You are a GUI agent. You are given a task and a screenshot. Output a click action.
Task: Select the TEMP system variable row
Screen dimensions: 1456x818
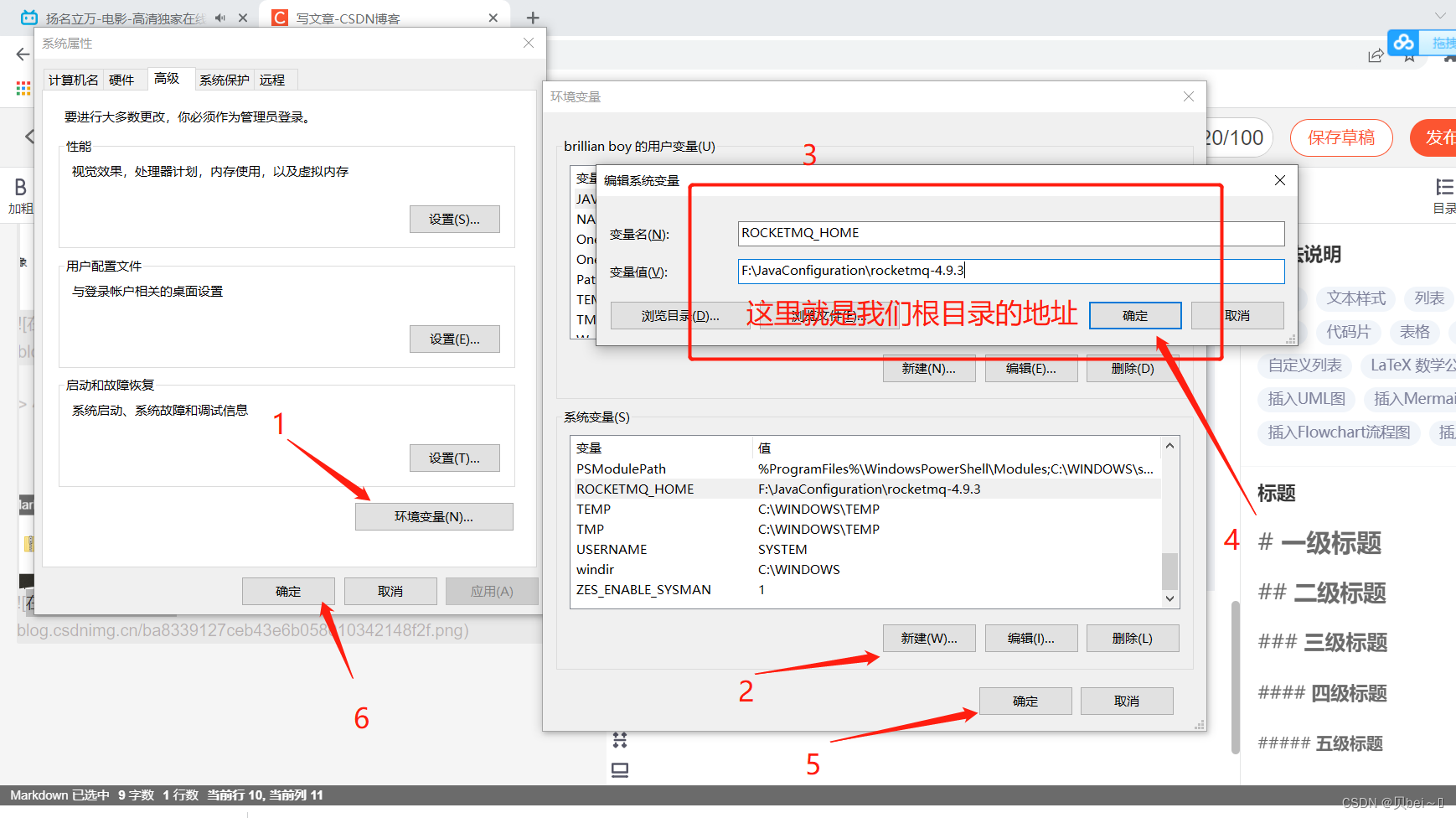pyautogui.click(x=866, y=509)
